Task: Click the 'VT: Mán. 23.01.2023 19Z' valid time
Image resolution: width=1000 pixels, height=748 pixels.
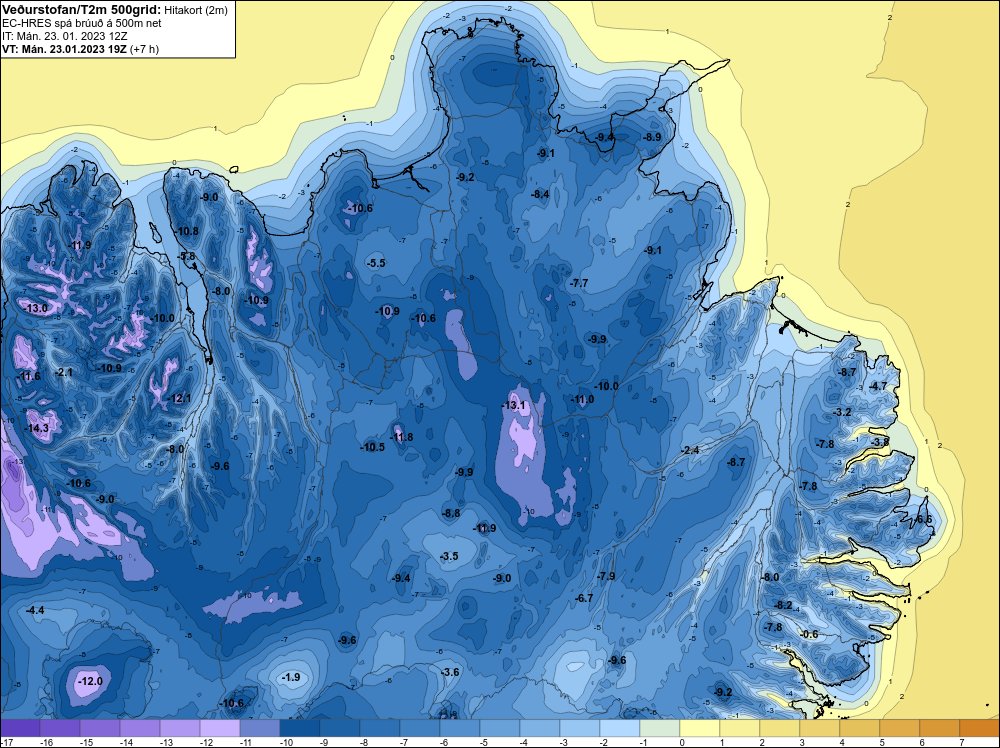Action: (x=64, y=49)
